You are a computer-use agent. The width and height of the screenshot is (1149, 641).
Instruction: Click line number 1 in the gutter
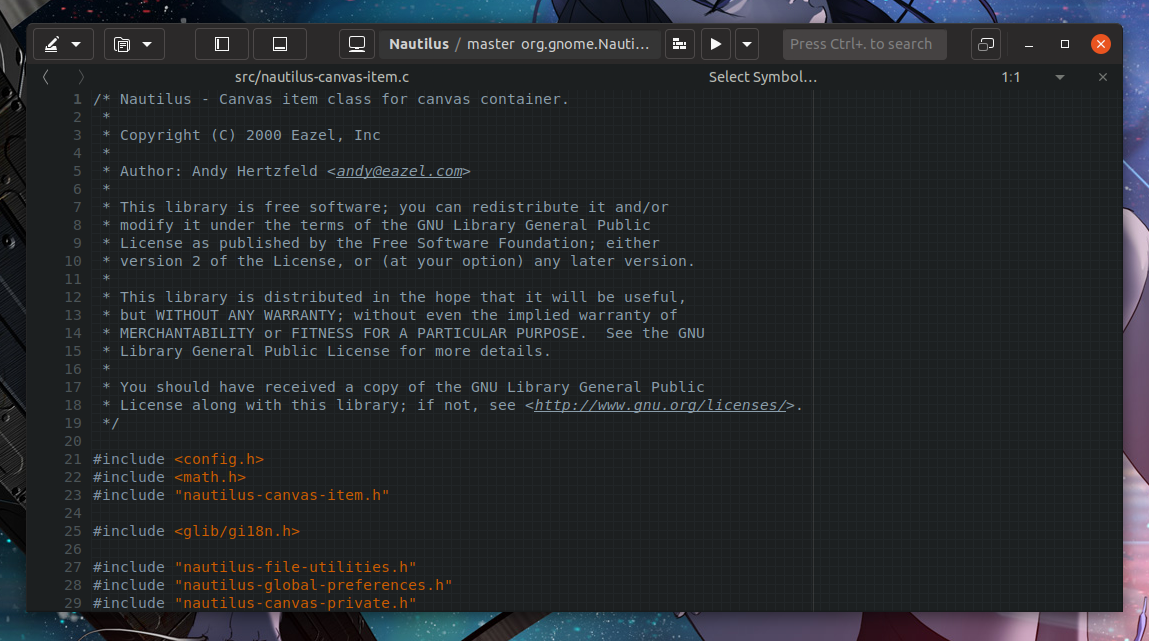tap(77, 99)
